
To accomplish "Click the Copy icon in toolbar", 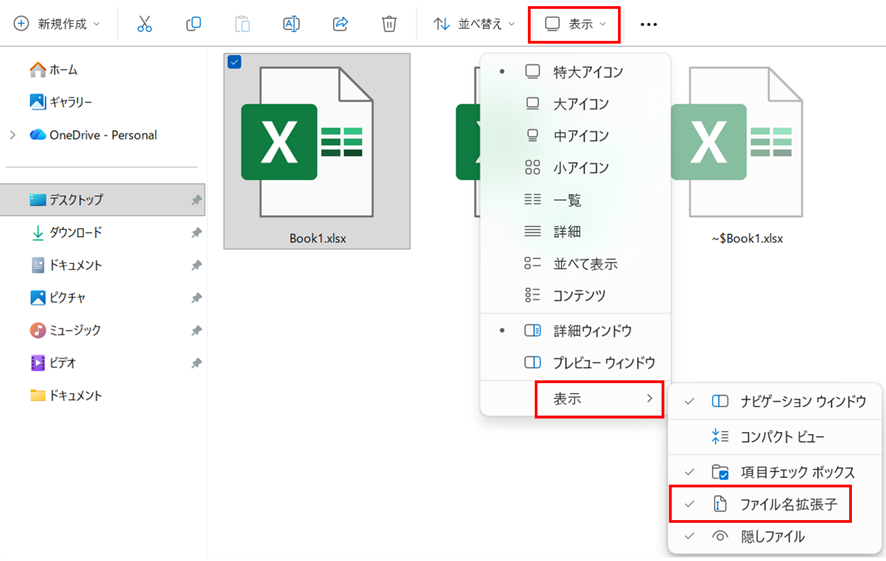I will click(x=194, y=24).
